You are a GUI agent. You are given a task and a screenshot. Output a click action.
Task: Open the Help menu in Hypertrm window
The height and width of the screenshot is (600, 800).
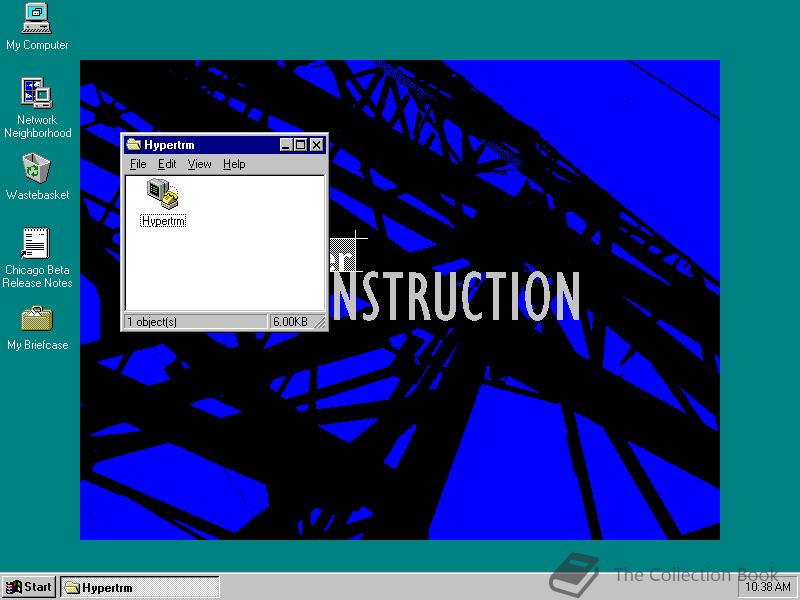click(234, 164)
